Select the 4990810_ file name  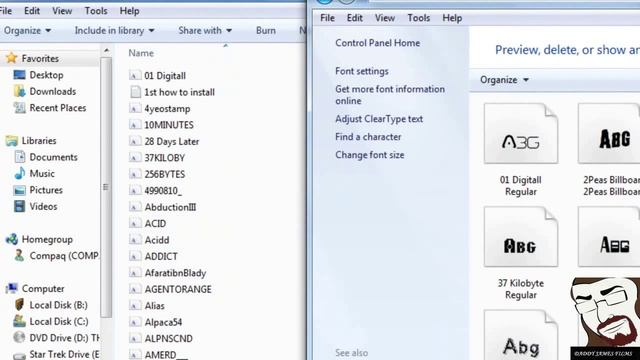pyautogui.click(x=163, y=191)
